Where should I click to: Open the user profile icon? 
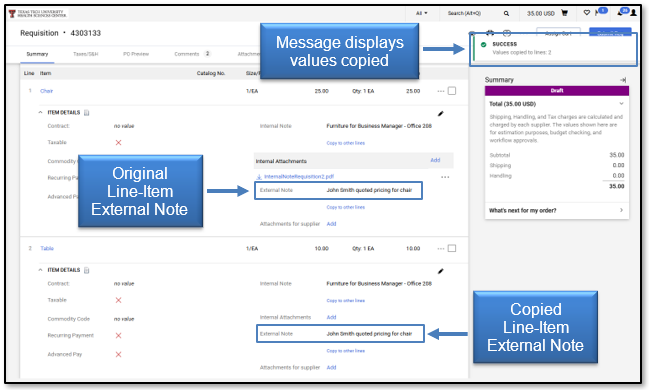coord(633,13)
